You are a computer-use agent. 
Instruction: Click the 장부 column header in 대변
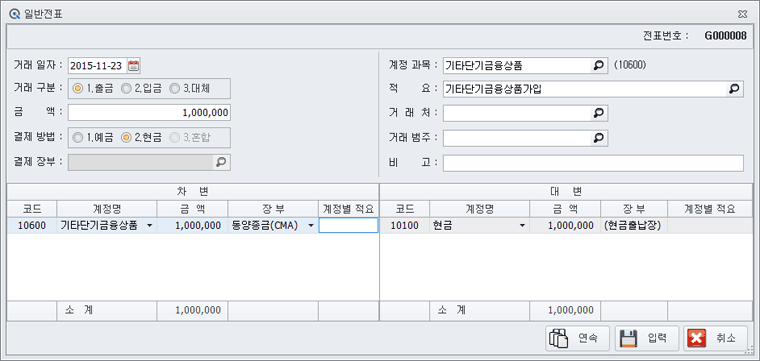634,209
